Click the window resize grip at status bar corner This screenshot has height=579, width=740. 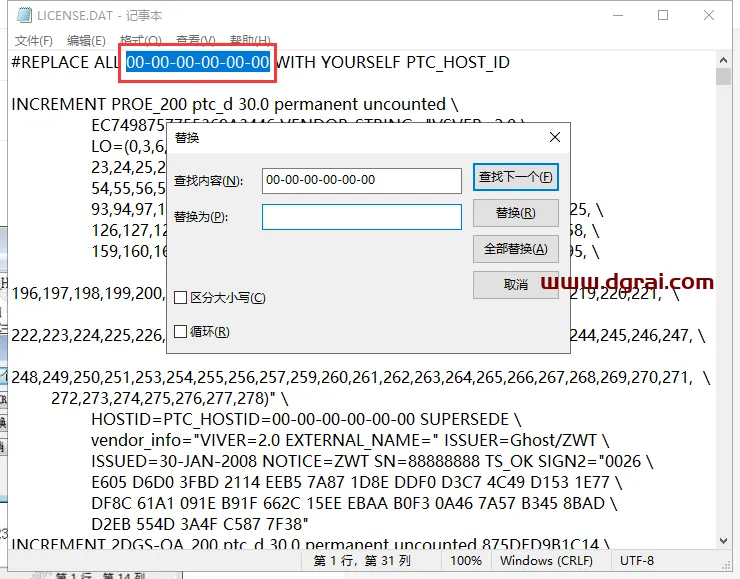pos(727,565)
